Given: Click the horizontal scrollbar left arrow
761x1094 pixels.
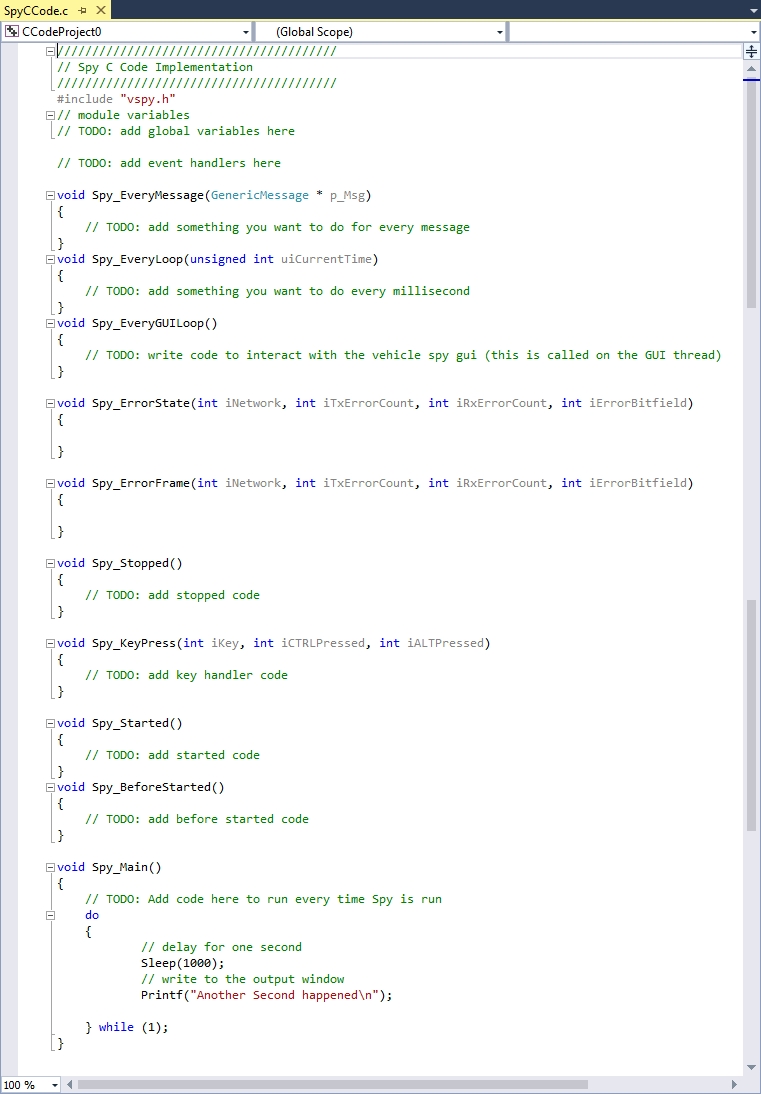Looking at the screenshot, I should 70,1085.
